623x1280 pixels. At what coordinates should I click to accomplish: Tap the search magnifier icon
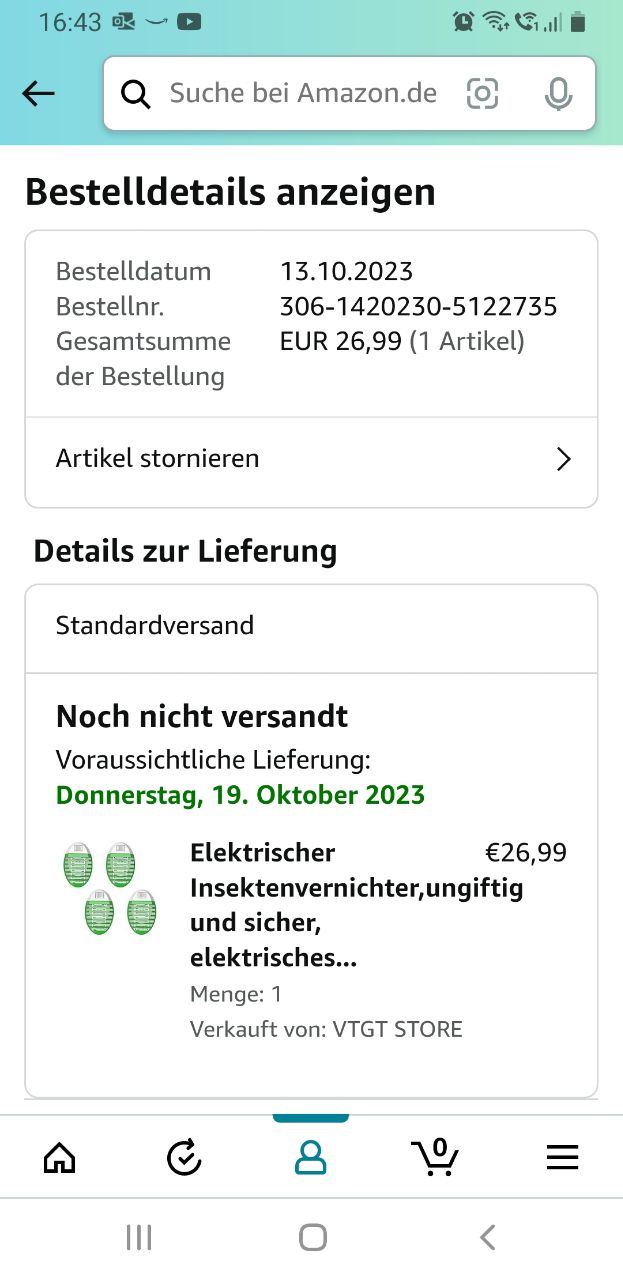[135, 94]
